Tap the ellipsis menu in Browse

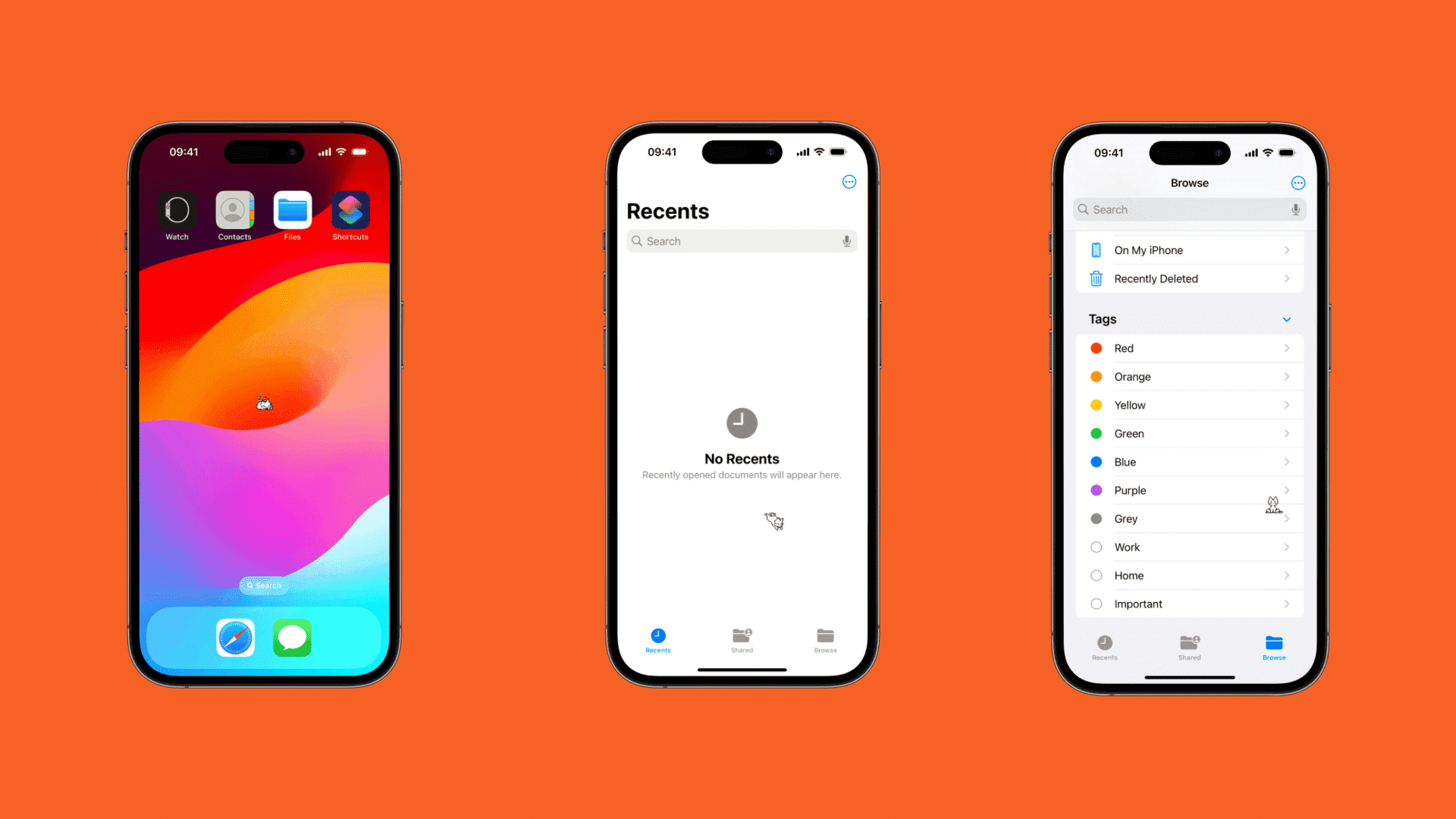pyautogui.click(x=1298, y=183)
